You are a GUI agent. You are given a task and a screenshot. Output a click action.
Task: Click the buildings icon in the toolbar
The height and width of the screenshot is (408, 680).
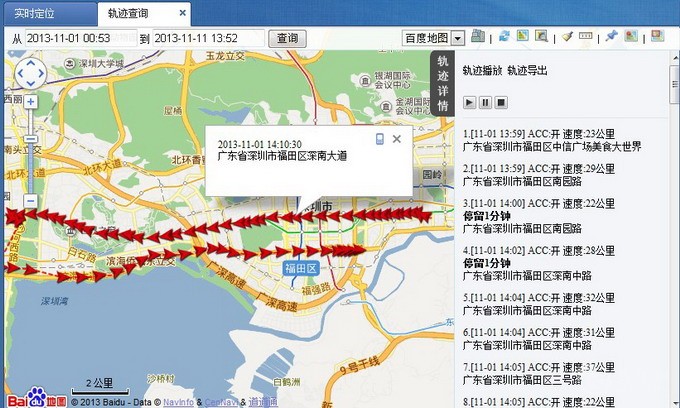pyautogui.click(x=478, y=37)
